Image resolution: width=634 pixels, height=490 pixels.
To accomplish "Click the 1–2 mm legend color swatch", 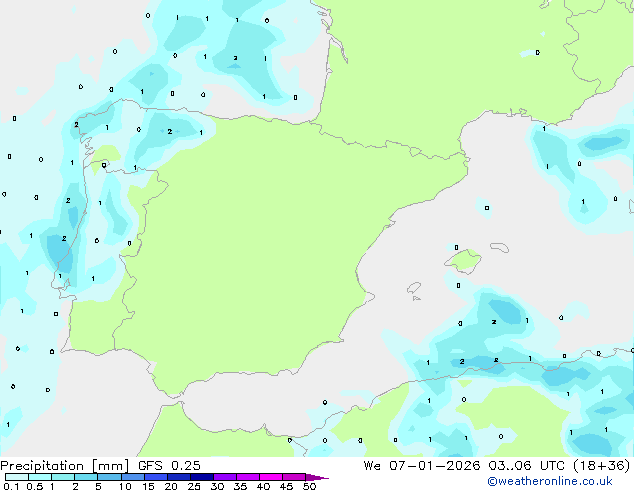I will click(x=63, y=477).
